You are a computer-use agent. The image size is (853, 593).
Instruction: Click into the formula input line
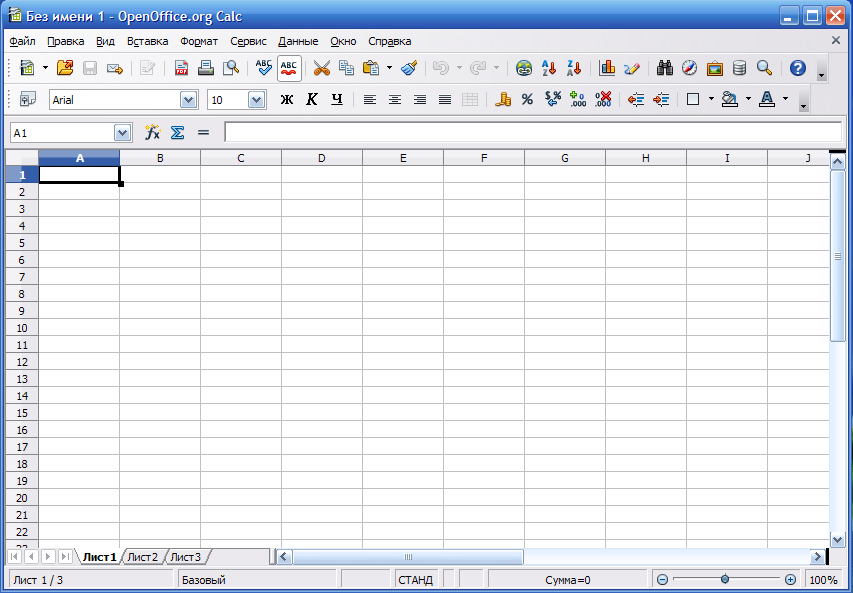click(x=532, y=132)
